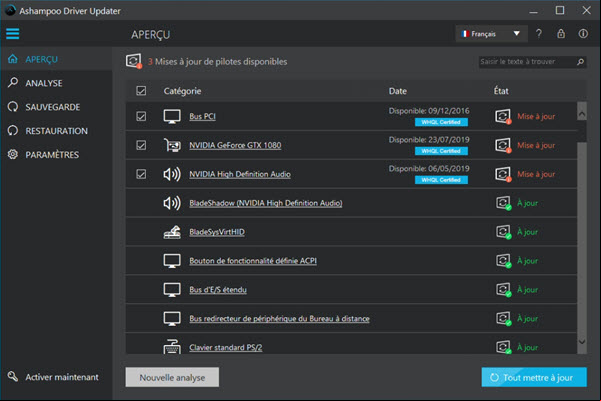The height and width of the screenshot is (401, 601).
Task: Click Mise à jour for NVIDIA High Definition Audio
Action: (x=536, y=174)
